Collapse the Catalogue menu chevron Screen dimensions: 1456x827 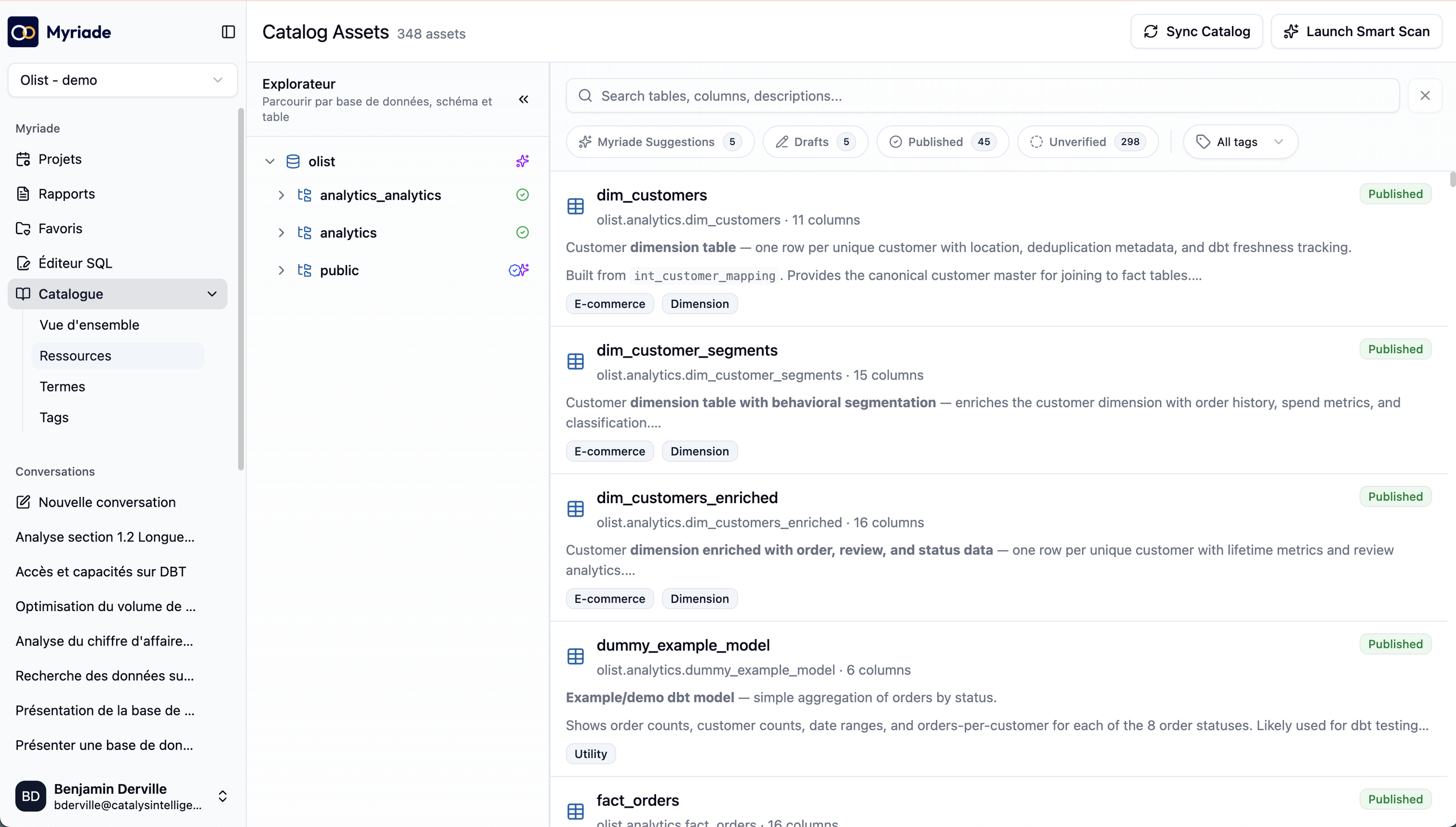212,294
